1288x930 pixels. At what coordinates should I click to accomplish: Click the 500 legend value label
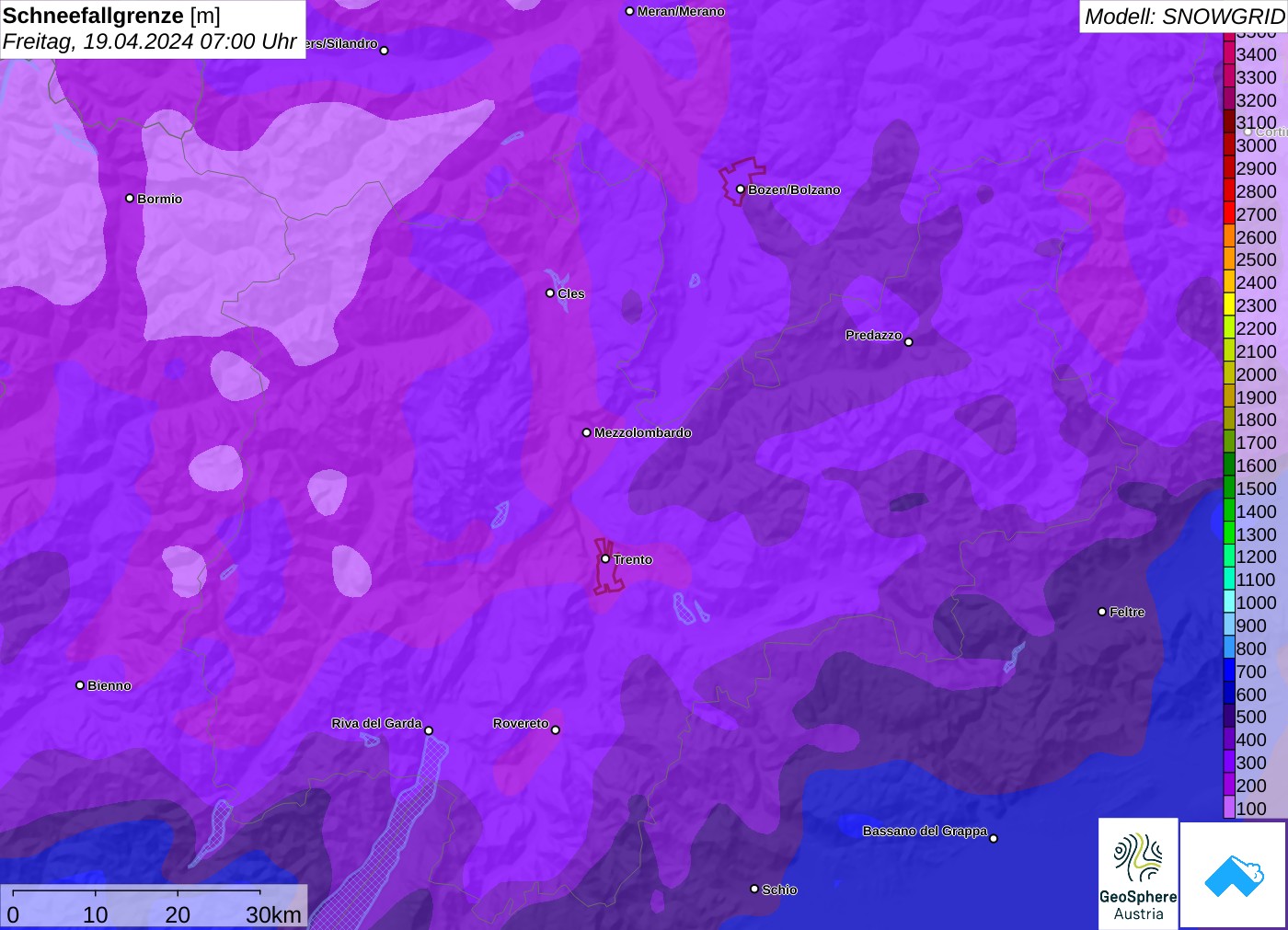pos(1251,717)
